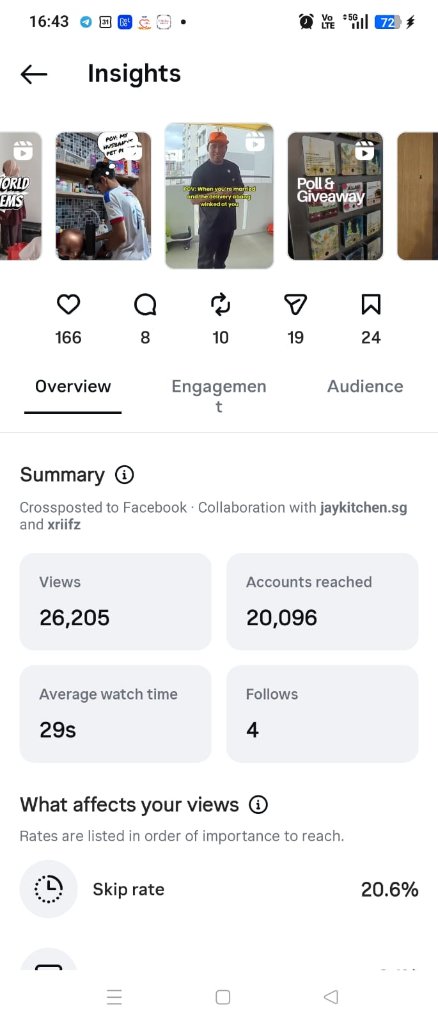The image size is (438, 1024).
Task: Tap the Views 26,205 card
Action: pos(116,601)
